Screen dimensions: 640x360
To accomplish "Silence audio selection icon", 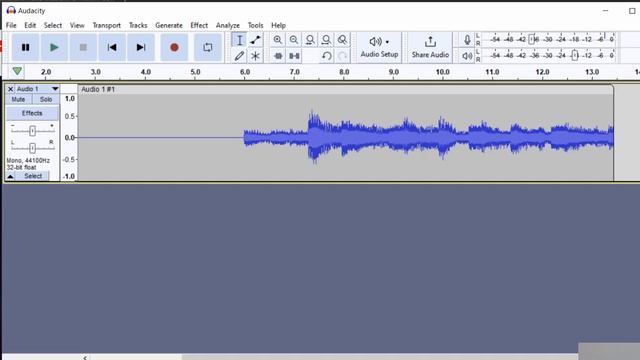I will click(294, 56).
